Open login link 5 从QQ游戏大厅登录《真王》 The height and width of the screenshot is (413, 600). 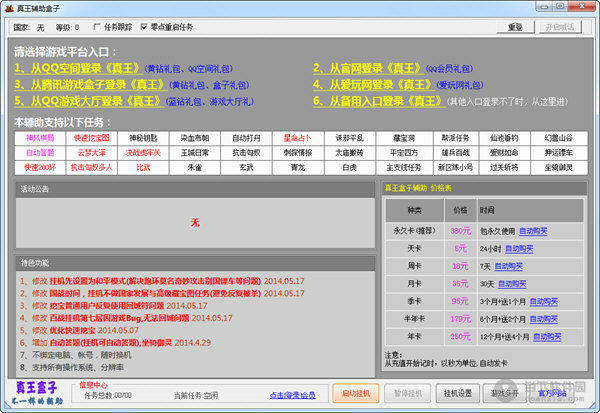89,101
